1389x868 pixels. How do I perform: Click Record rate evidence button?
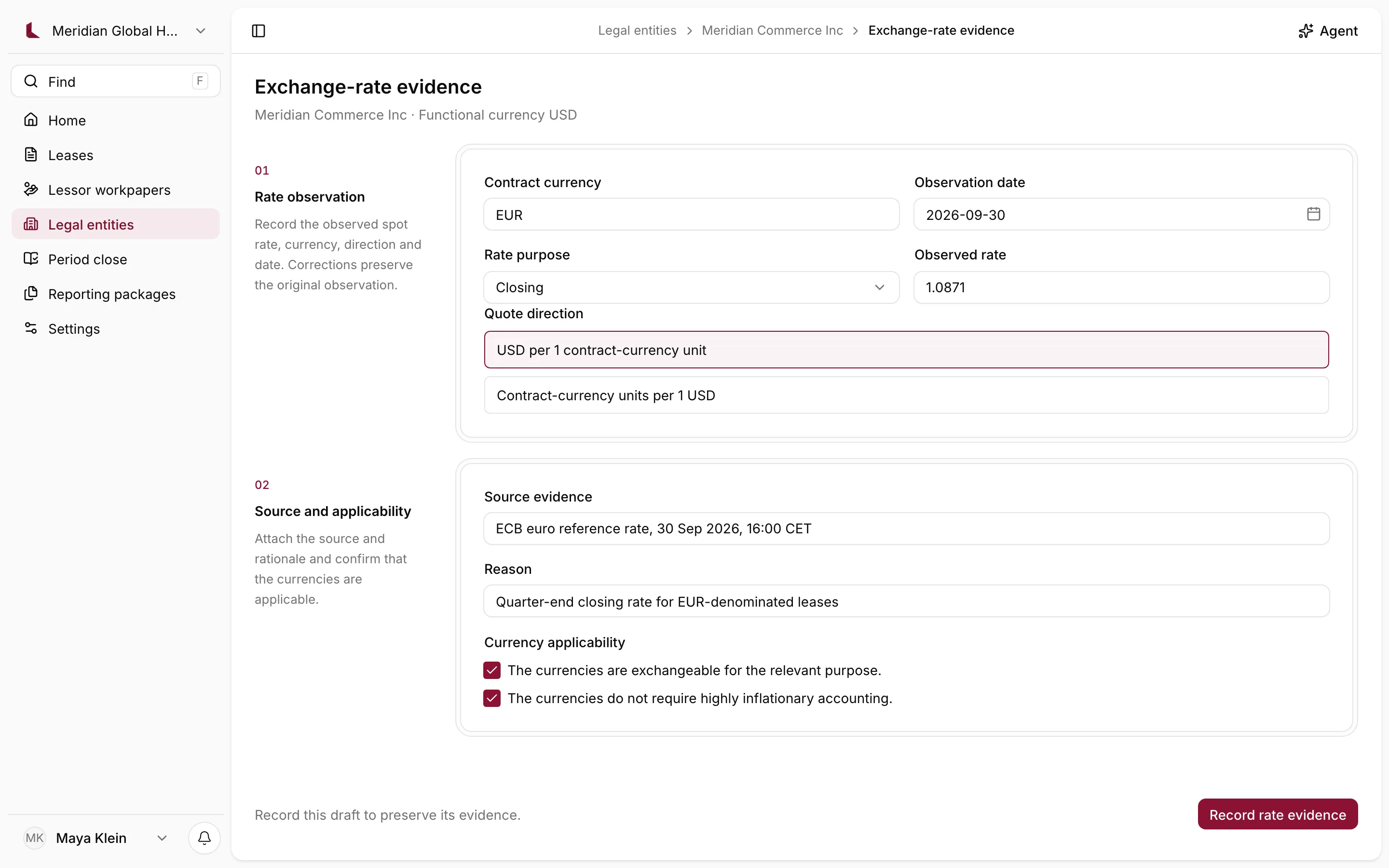click(1277, 814)
